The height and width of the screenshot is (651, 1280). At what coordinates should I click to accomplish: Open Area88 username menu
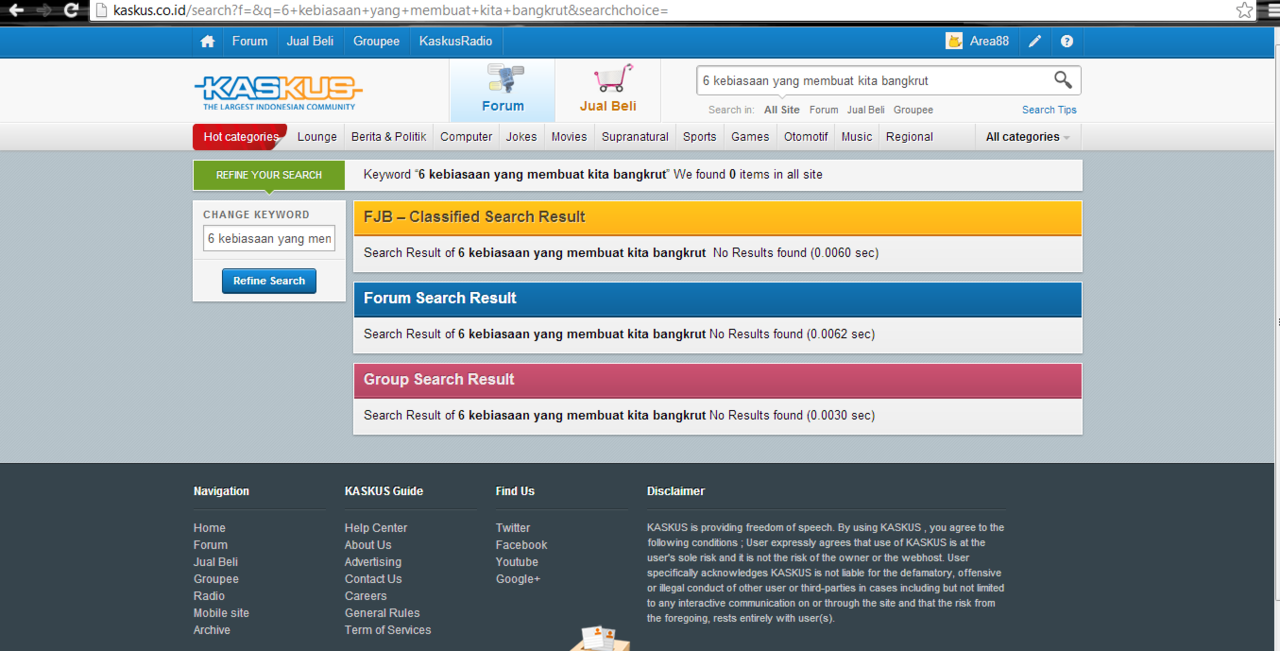[x=989, y=41]
